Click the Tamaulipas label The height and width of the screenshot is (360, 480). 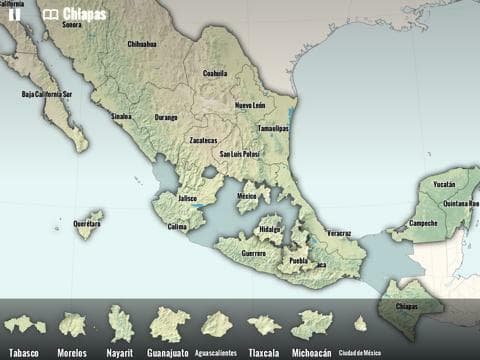(273, 128)
